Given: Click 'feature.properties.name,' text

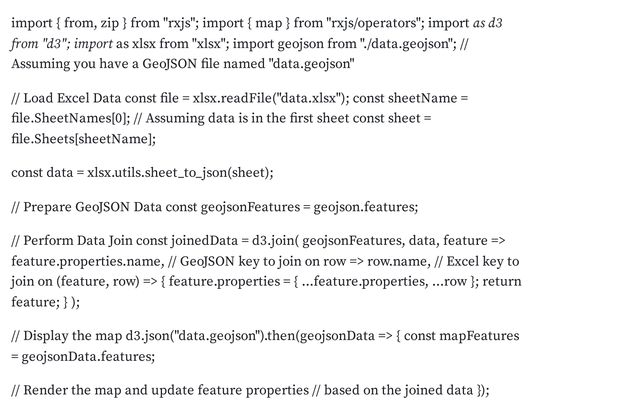Looking at the screenshot, I should 88,261.
